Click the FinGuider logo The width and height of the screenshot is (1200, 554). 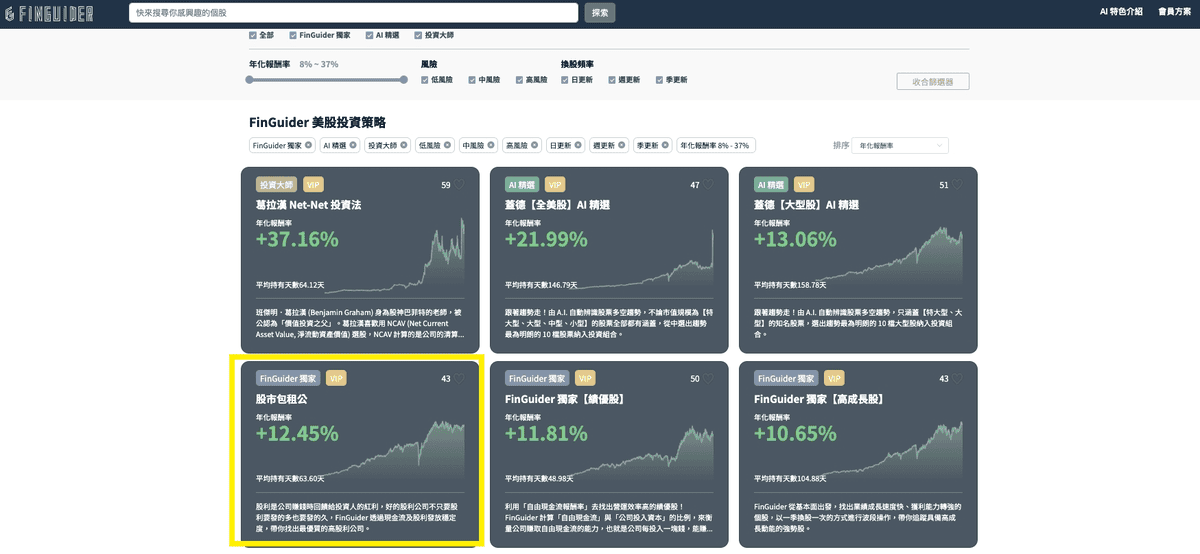[50, 13]
